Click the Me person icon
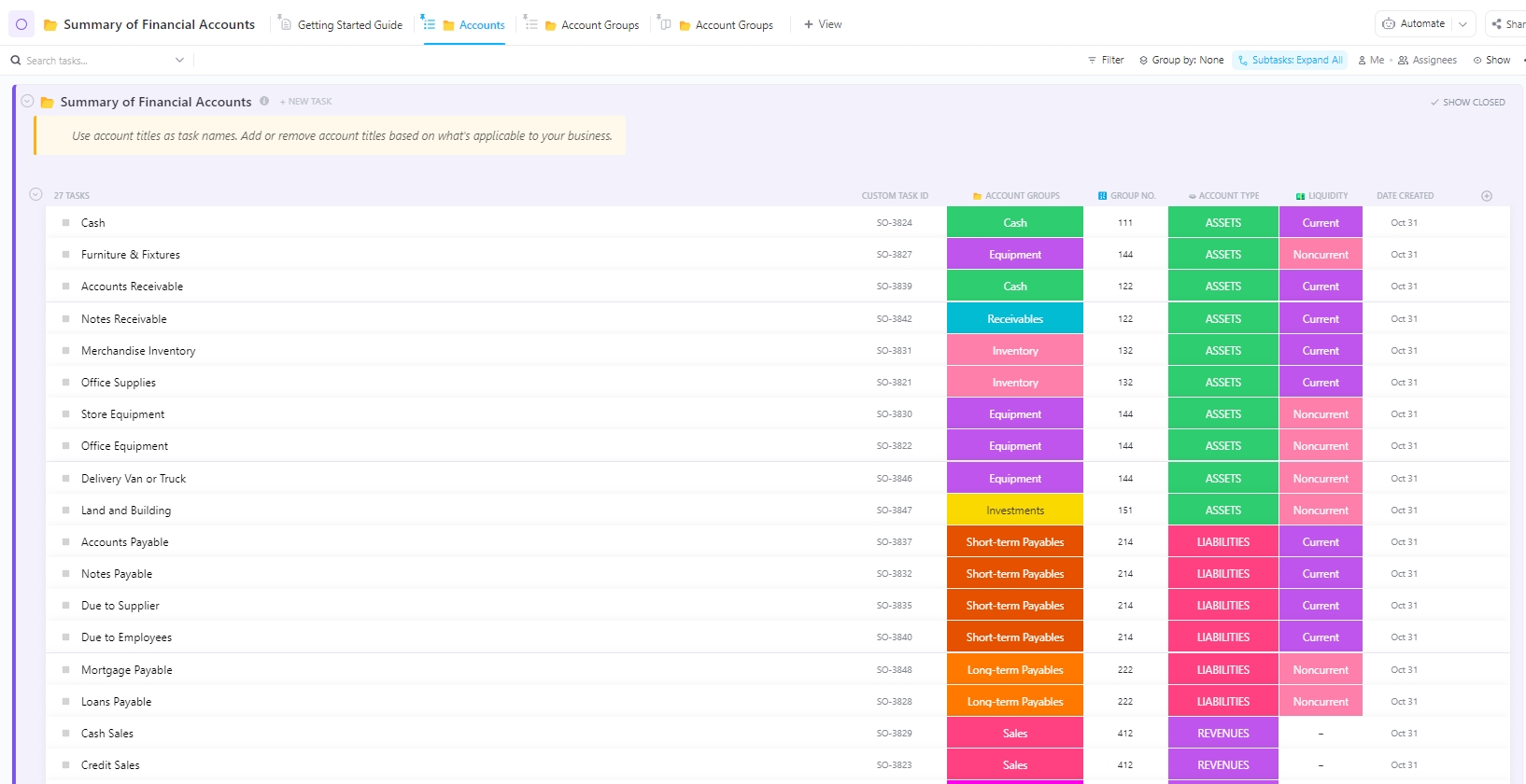 [1362, 60]
